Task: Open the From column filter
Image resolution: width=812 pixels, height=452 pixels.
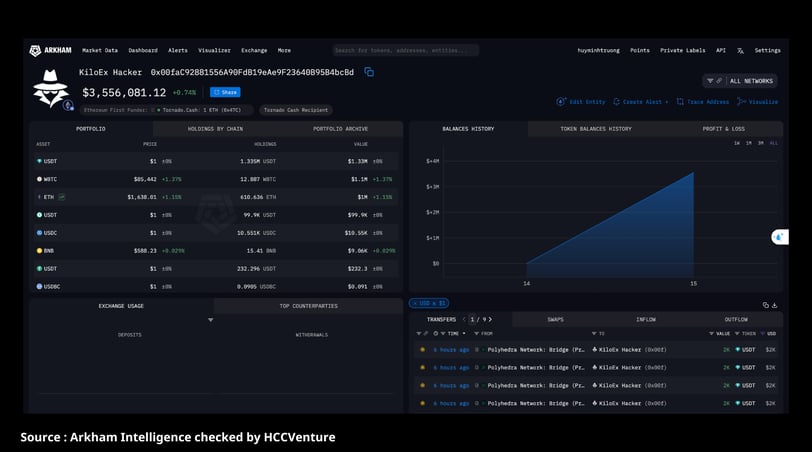Action: click(476, 333)
